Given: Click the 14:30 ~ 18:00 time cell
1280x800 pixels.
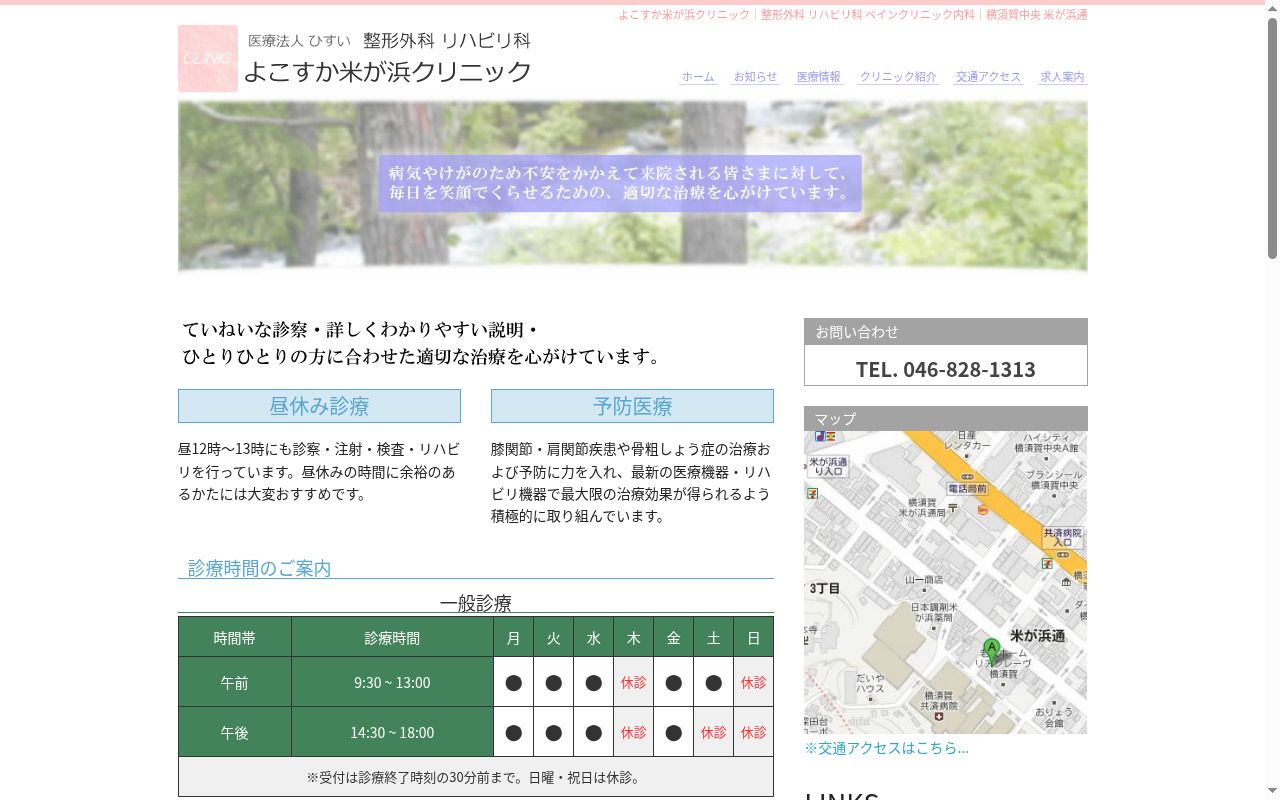Looking at the screenshot, I should click(x=392, y=732).
